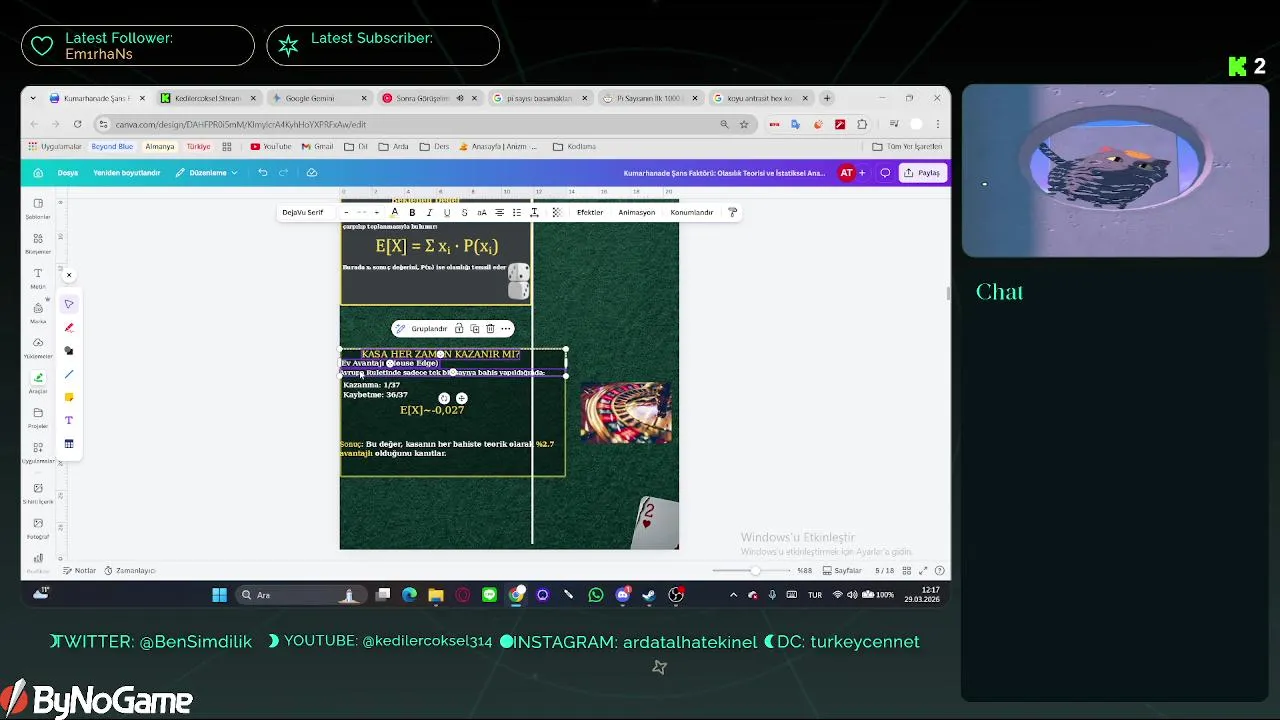Check cloud save status icon
This screenshot has height=720, width=1280.
pyautogui.click(x=312, y=173)
